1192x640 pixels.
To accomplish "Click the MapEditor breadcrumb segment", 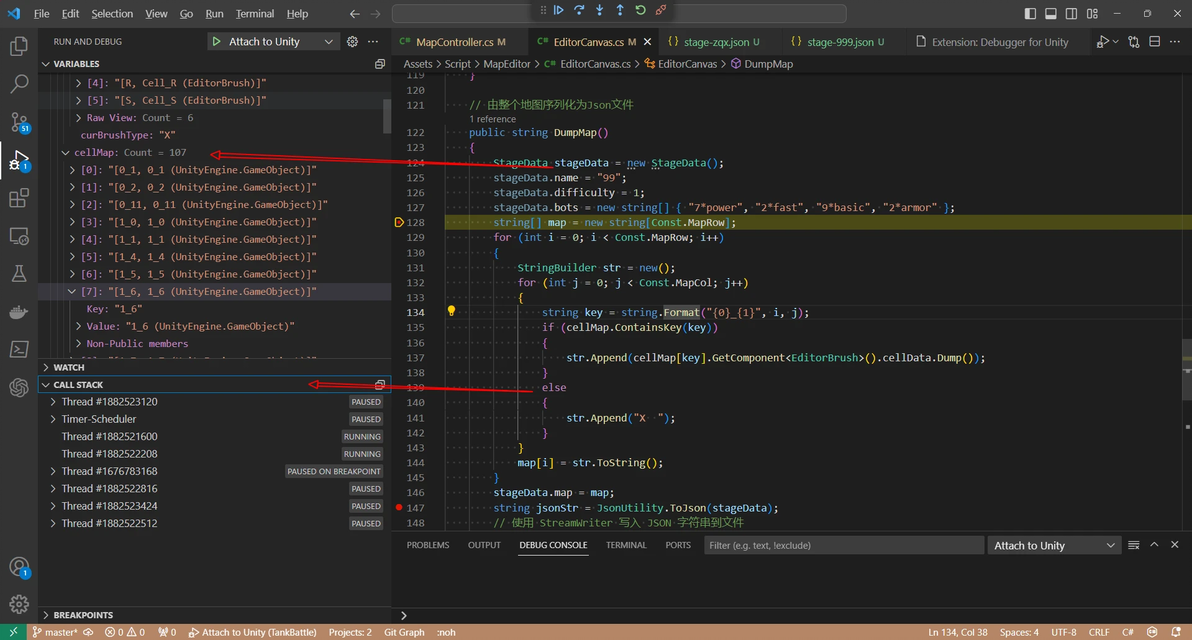I will (x=507, y=64).
